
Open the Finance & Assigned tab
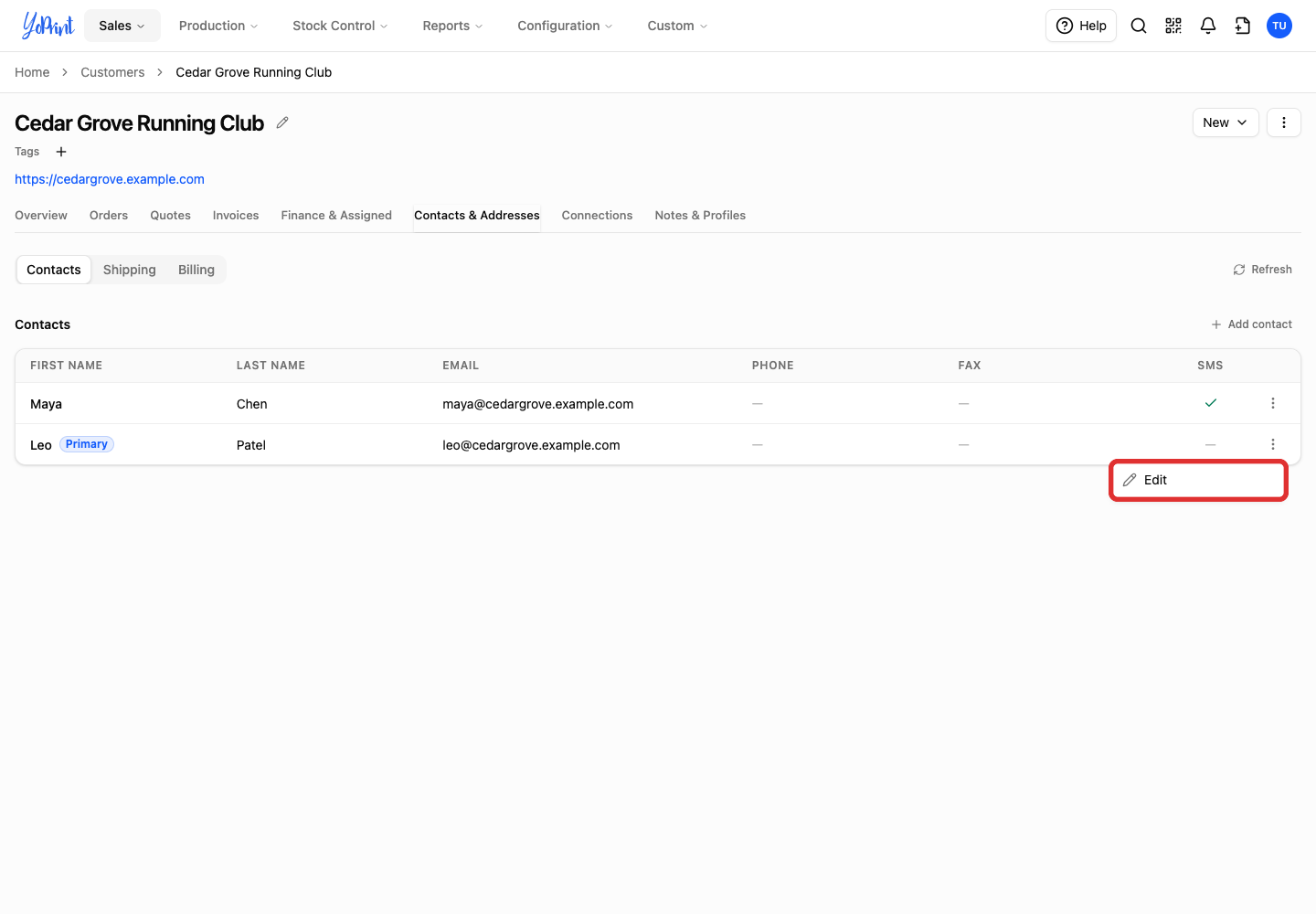[336, 216]
